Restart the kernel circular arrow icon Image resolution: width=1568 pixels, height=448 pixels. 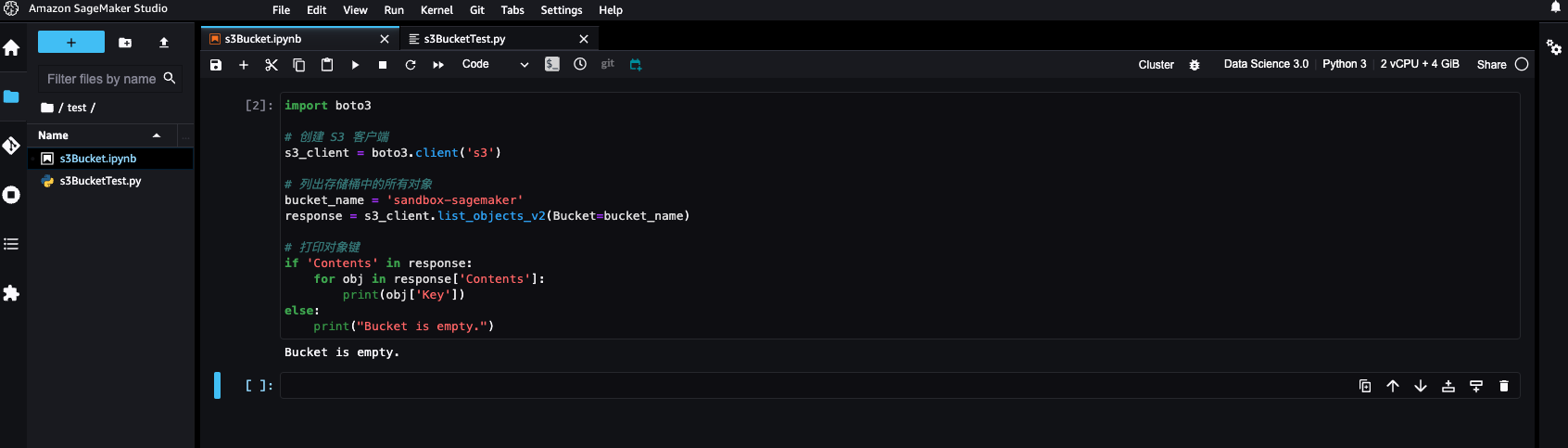coord(411,65)
